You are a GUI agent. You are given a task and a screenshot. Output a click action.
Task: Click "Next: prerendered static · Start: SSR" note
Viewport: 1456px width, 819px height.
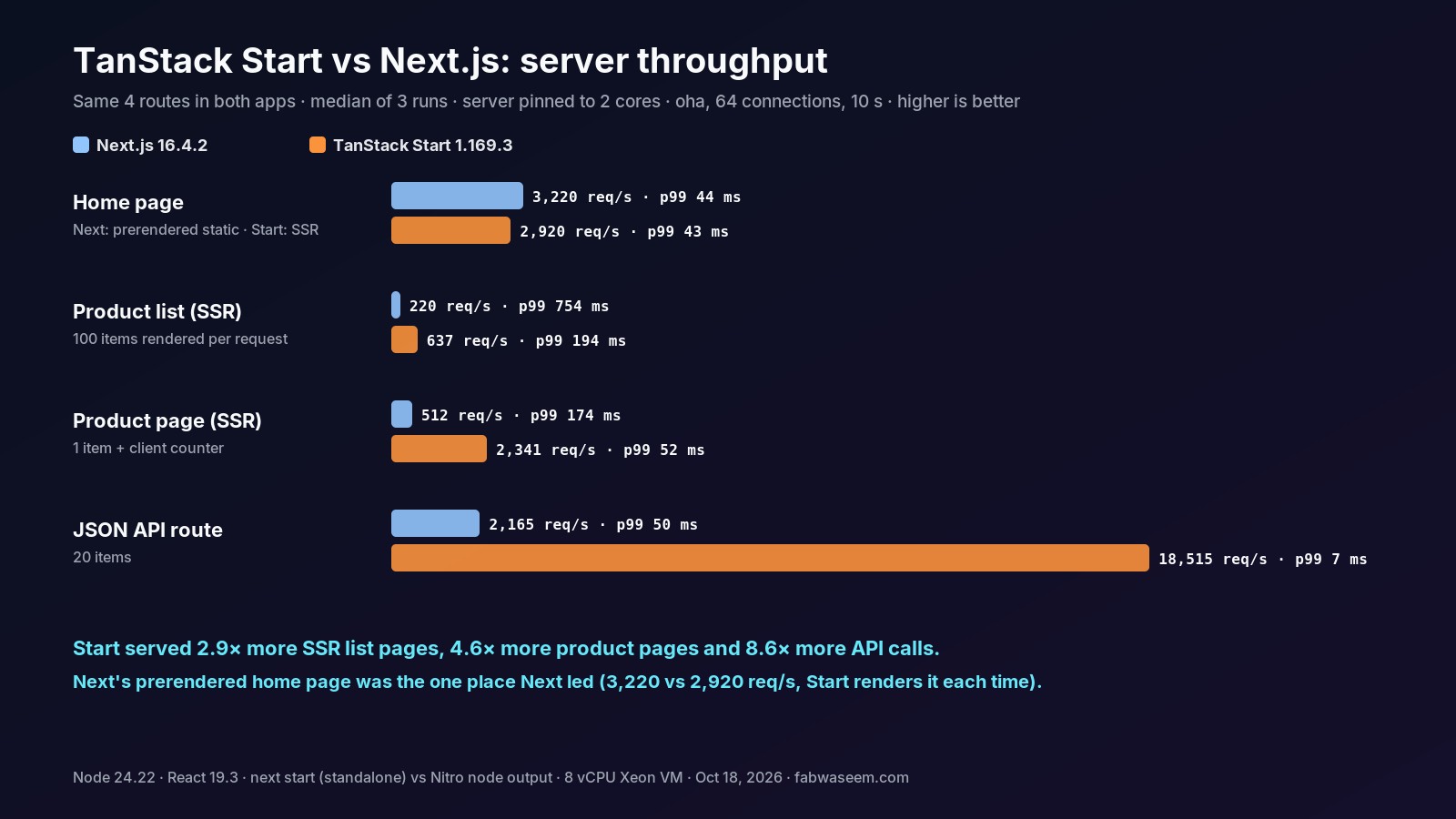196,229
